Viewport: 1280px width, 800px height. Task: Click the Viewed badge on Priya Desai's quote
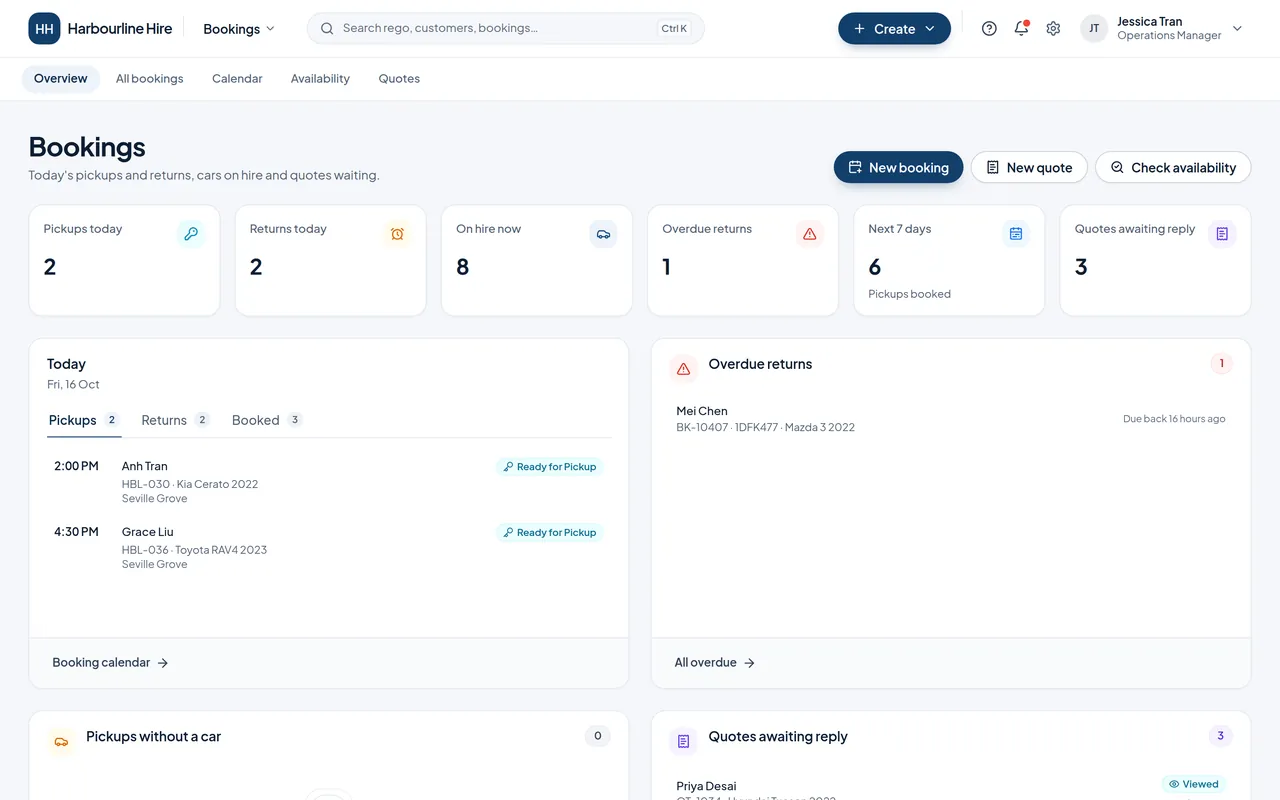1194,784
